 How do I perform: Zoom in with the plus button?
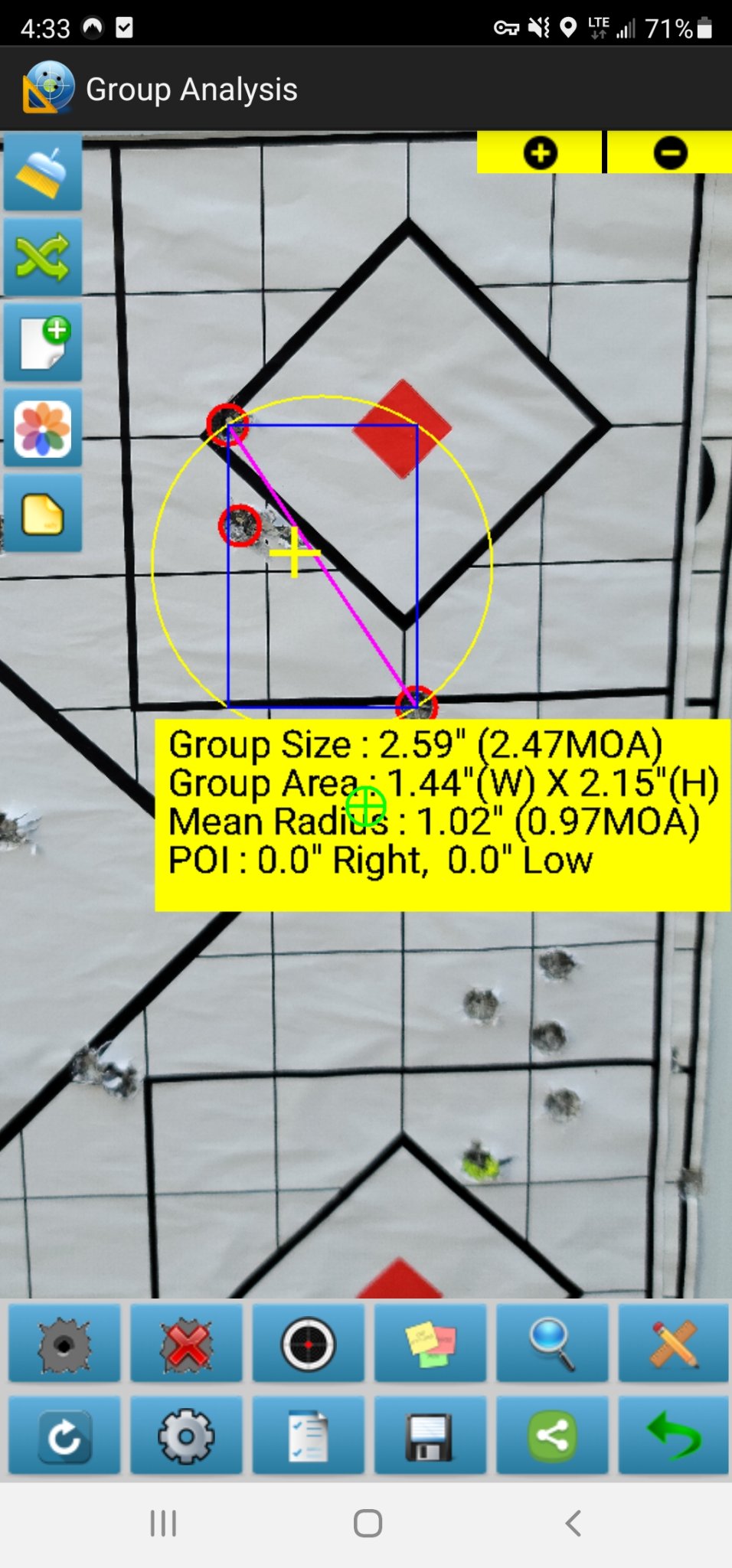tap(540, 152)
